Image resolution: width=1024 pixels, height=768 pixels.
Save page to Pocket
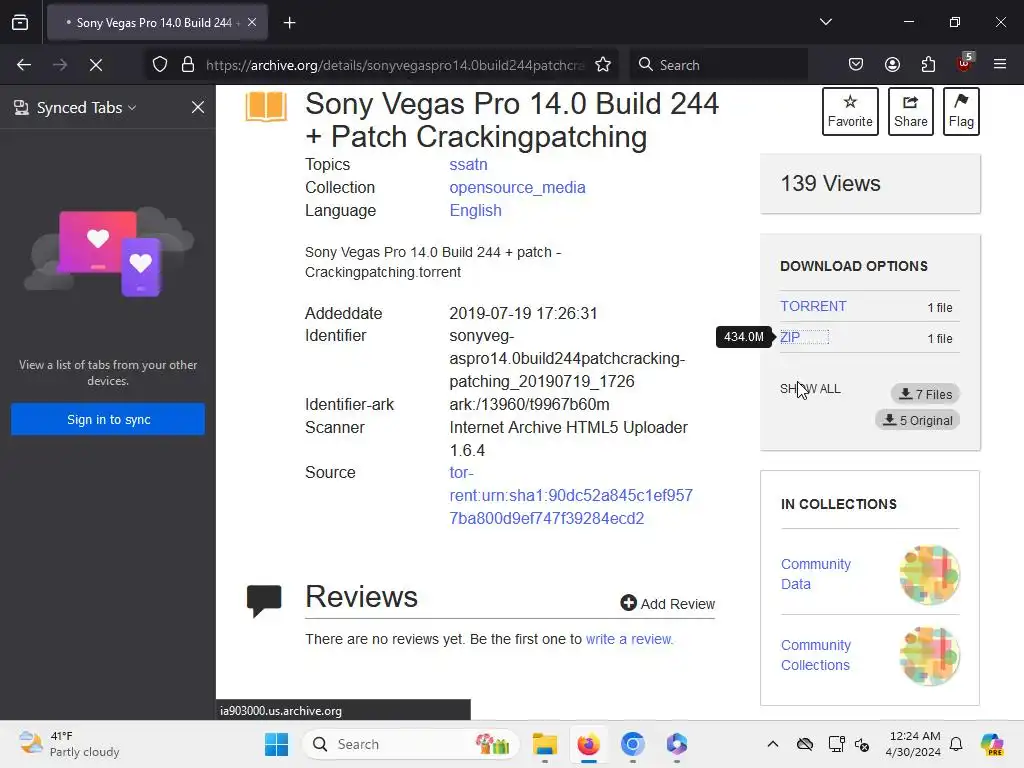(856, 65)
